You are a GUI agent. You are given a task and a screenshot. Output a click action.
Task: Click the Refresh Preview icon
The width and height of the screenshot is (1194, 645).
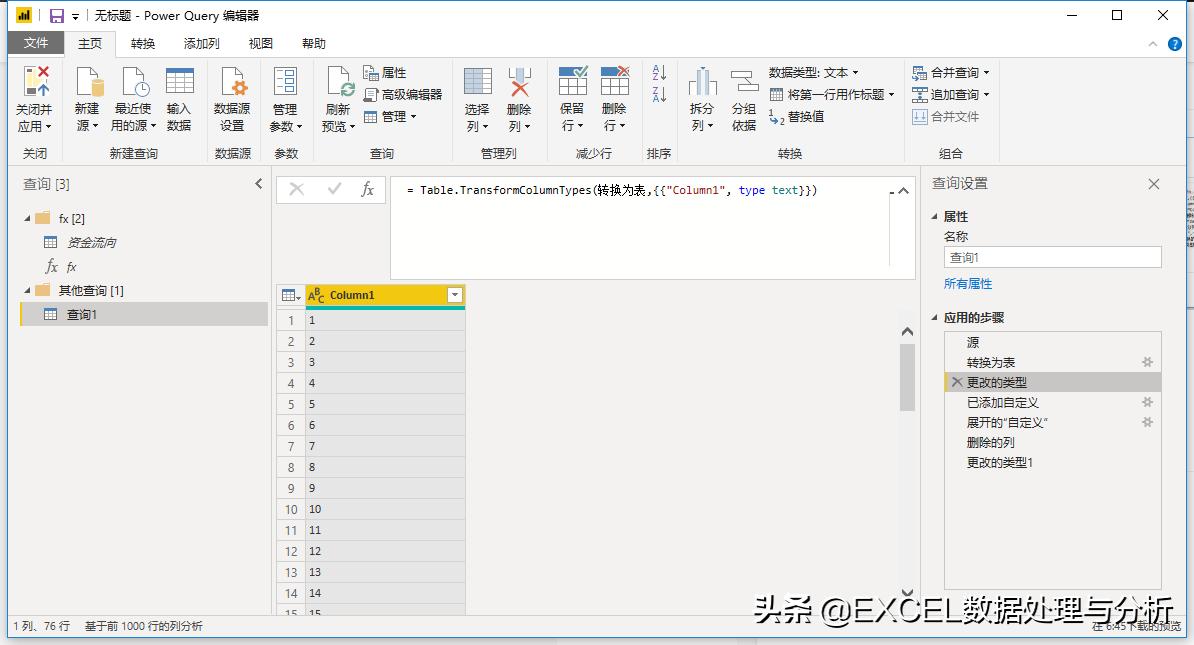340,81
